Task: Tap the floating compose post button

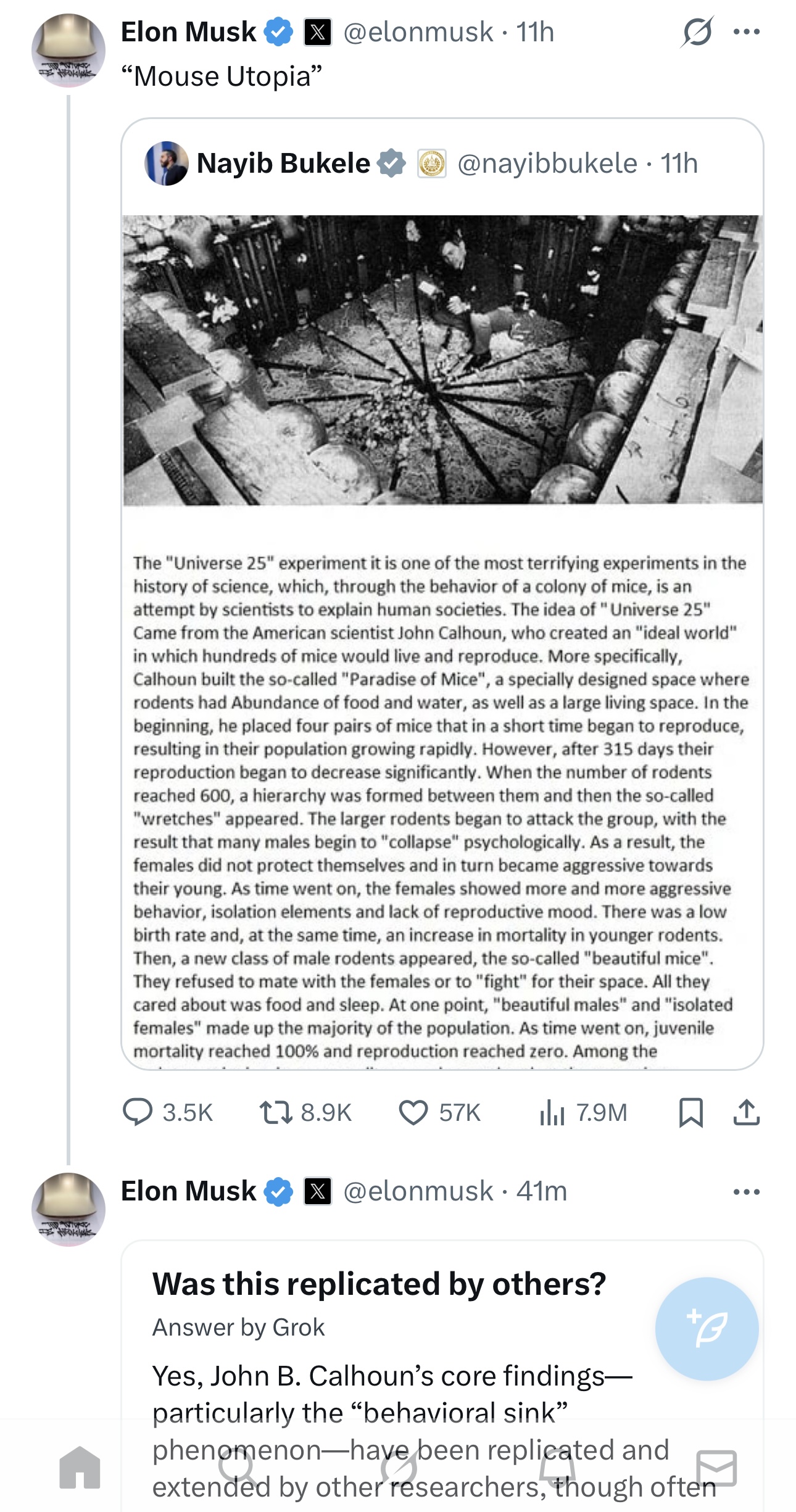Action: tap(707, 1328)
